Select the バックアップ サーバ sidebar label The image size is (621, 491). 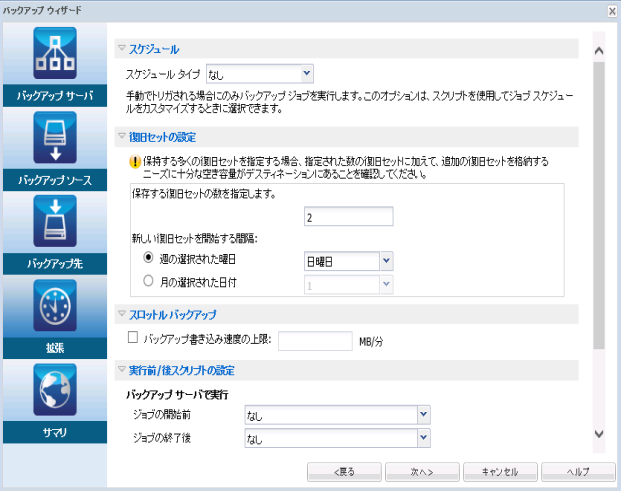[x=55, y=95]
